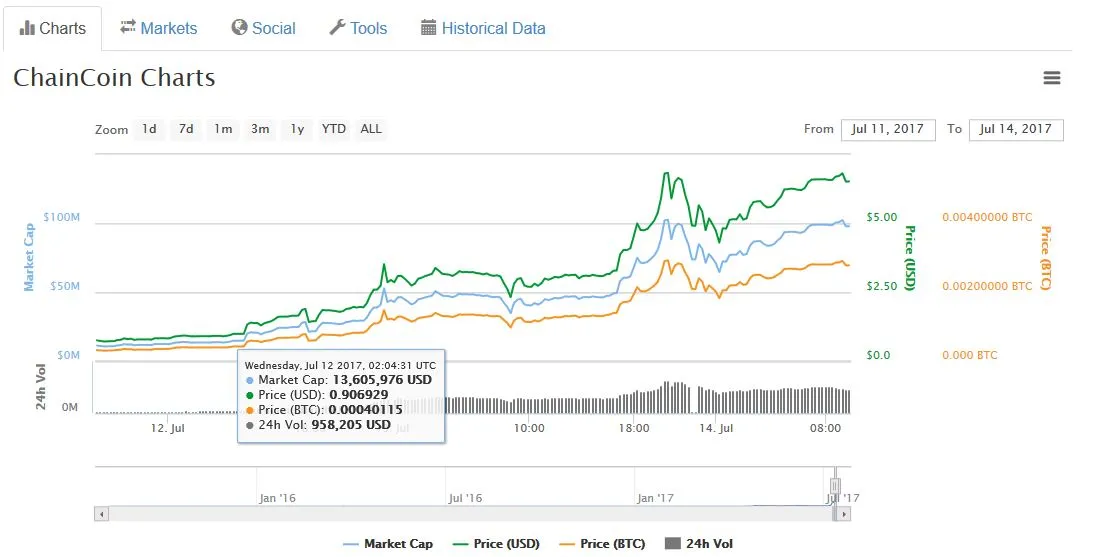Click the 18:00 time axis label
1095x557 pixels.
pos(634,428)
